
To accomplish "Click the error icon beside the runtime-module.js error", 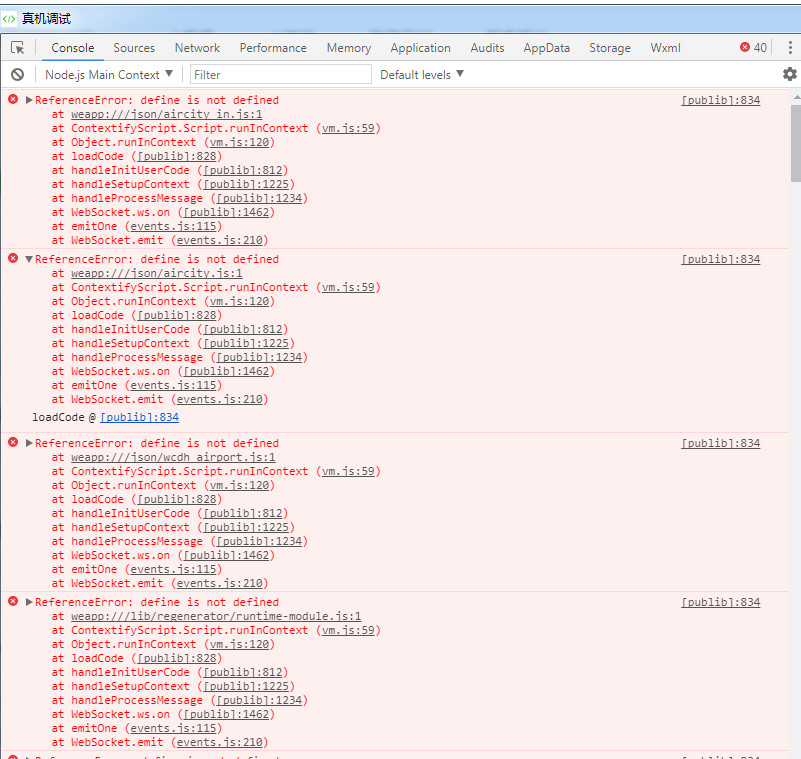I will (13, 601).
